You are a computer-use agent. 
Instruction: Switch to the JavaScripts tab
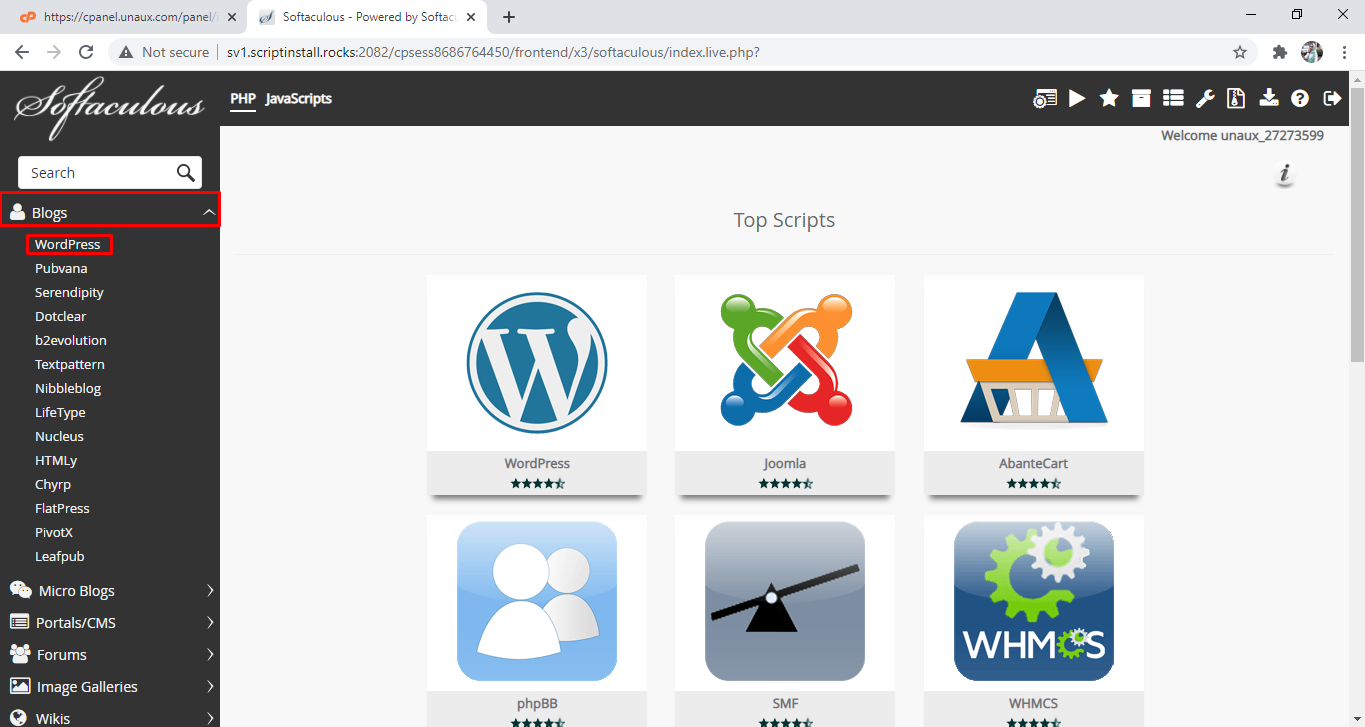click(299, 98)
